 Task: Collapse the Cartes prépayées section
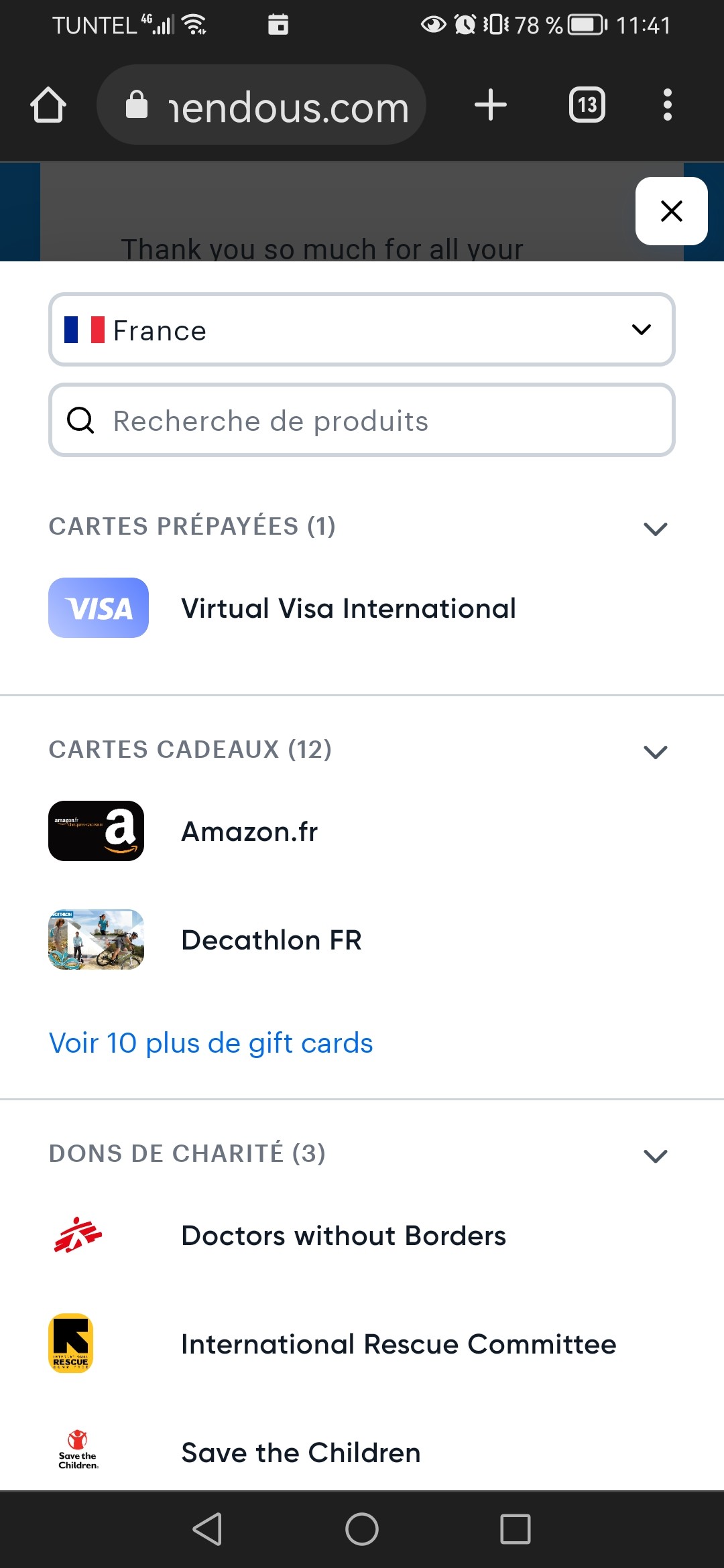point(655,528)
